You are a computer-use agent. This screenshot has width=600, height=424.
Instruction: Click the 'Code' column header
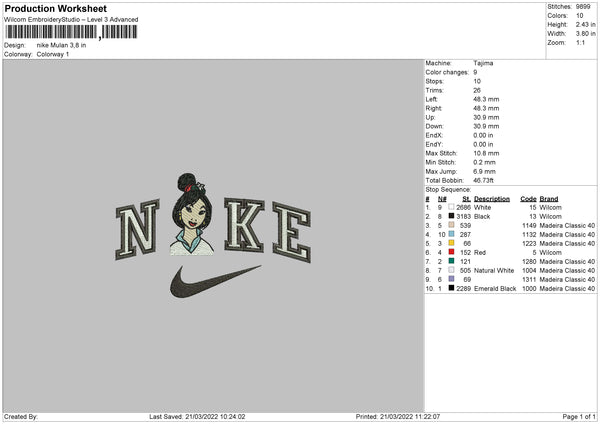point(528,199)
